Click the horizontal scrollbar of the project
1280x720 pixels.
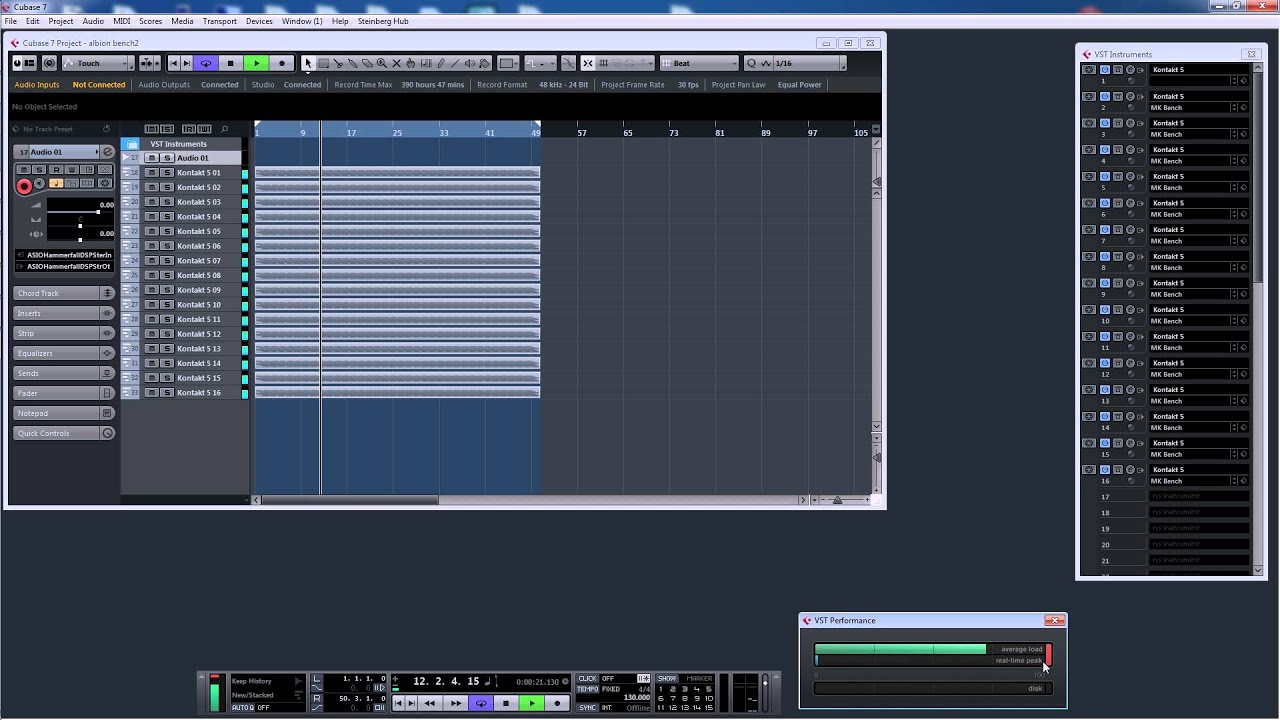pos(348,499)
